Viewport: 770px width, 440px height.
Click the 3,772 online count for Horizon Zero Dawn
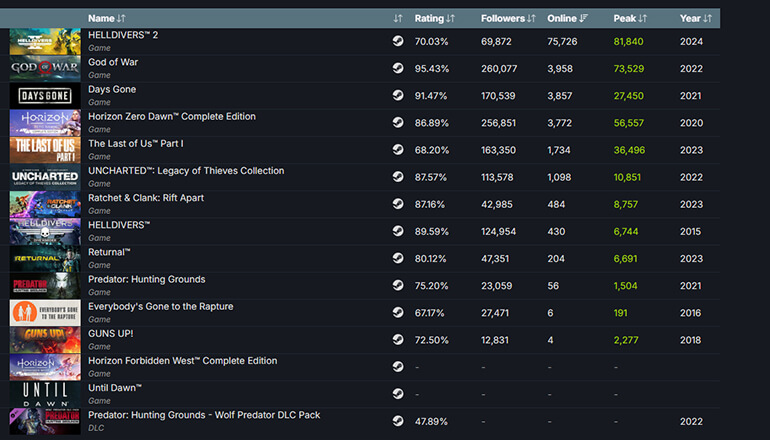[559, 123]
